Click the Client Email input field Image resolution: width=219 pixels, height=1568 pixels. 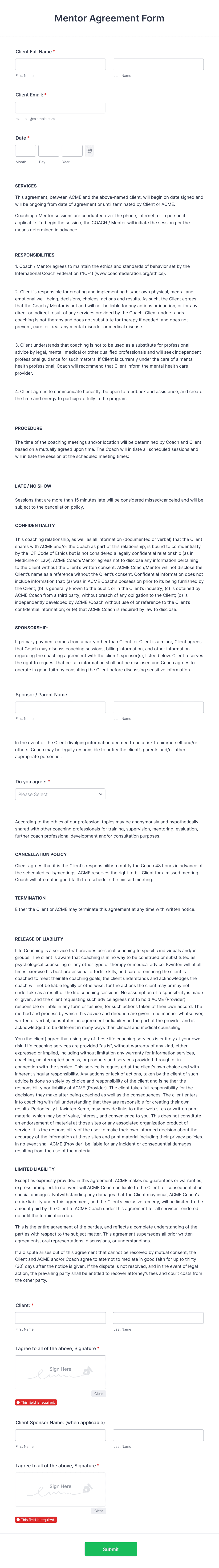tap(60, 107)
